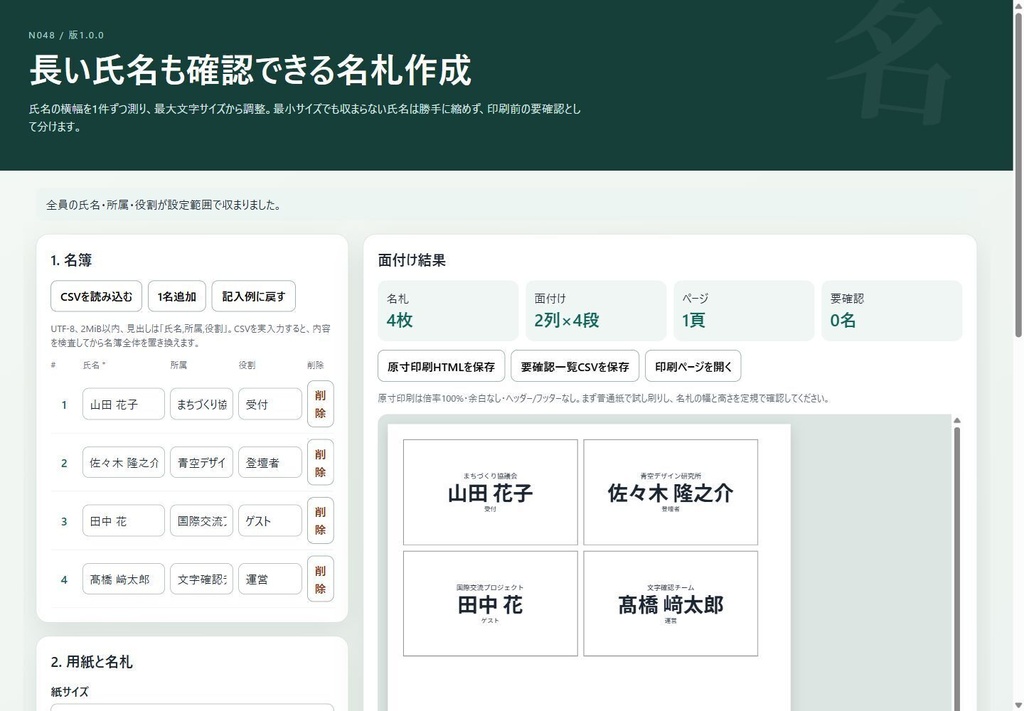Screen dimensions: 1024x711
Task: Click the page vertical scrollbar
Action: point(1018,175)
